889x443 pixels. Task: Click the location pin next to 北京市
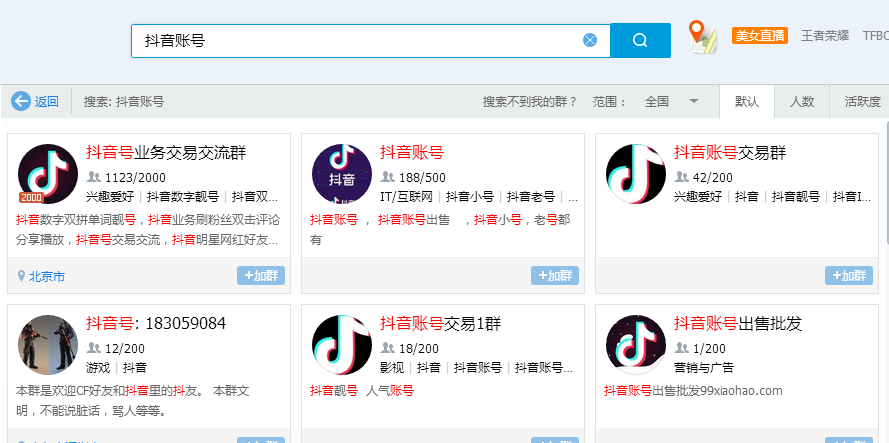(22, 276)
